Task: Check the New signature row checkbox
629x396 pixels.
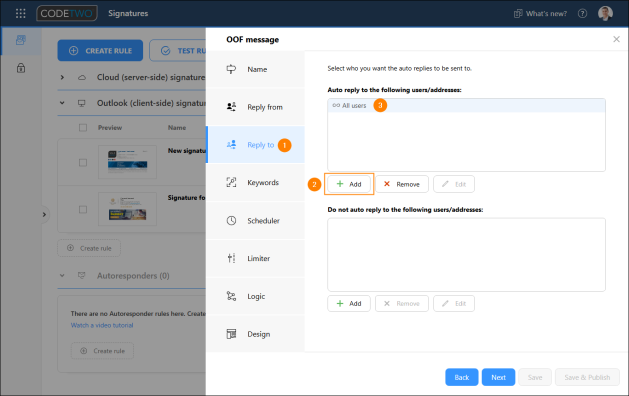Action: click(83, 162)
